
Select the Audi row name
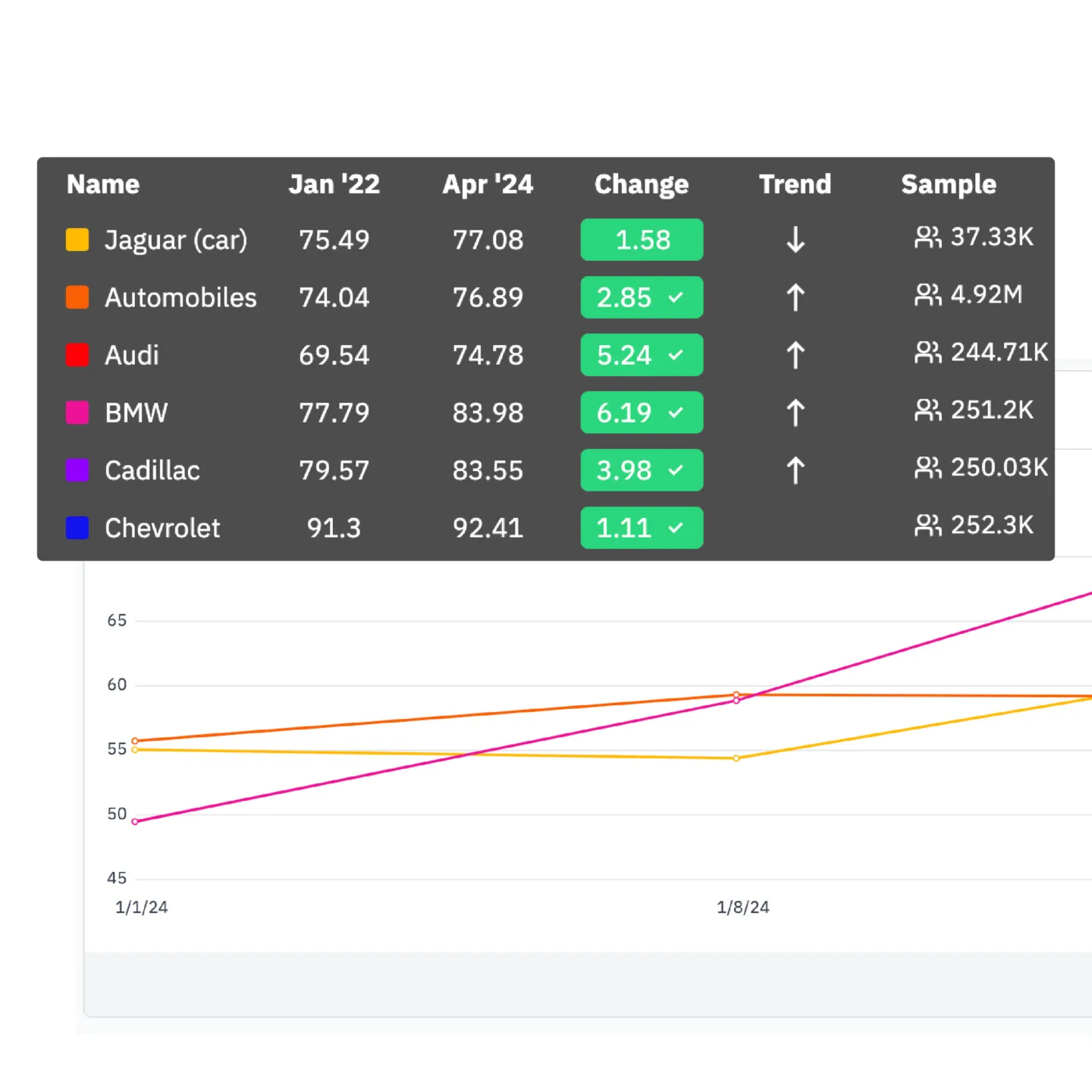coord(132,355)
